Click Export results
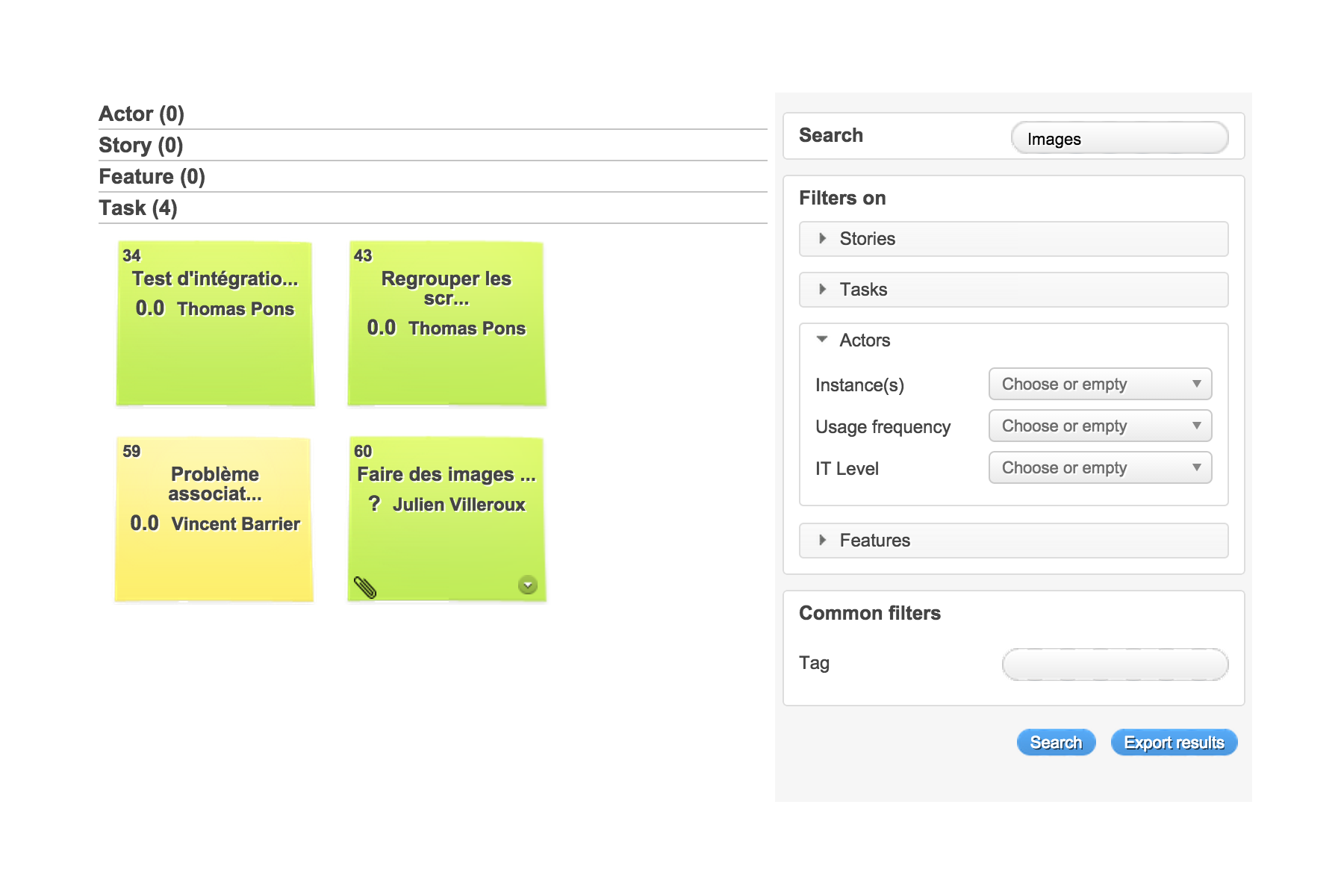Screen dimensions: 1344x896 tap(1173, 741)
